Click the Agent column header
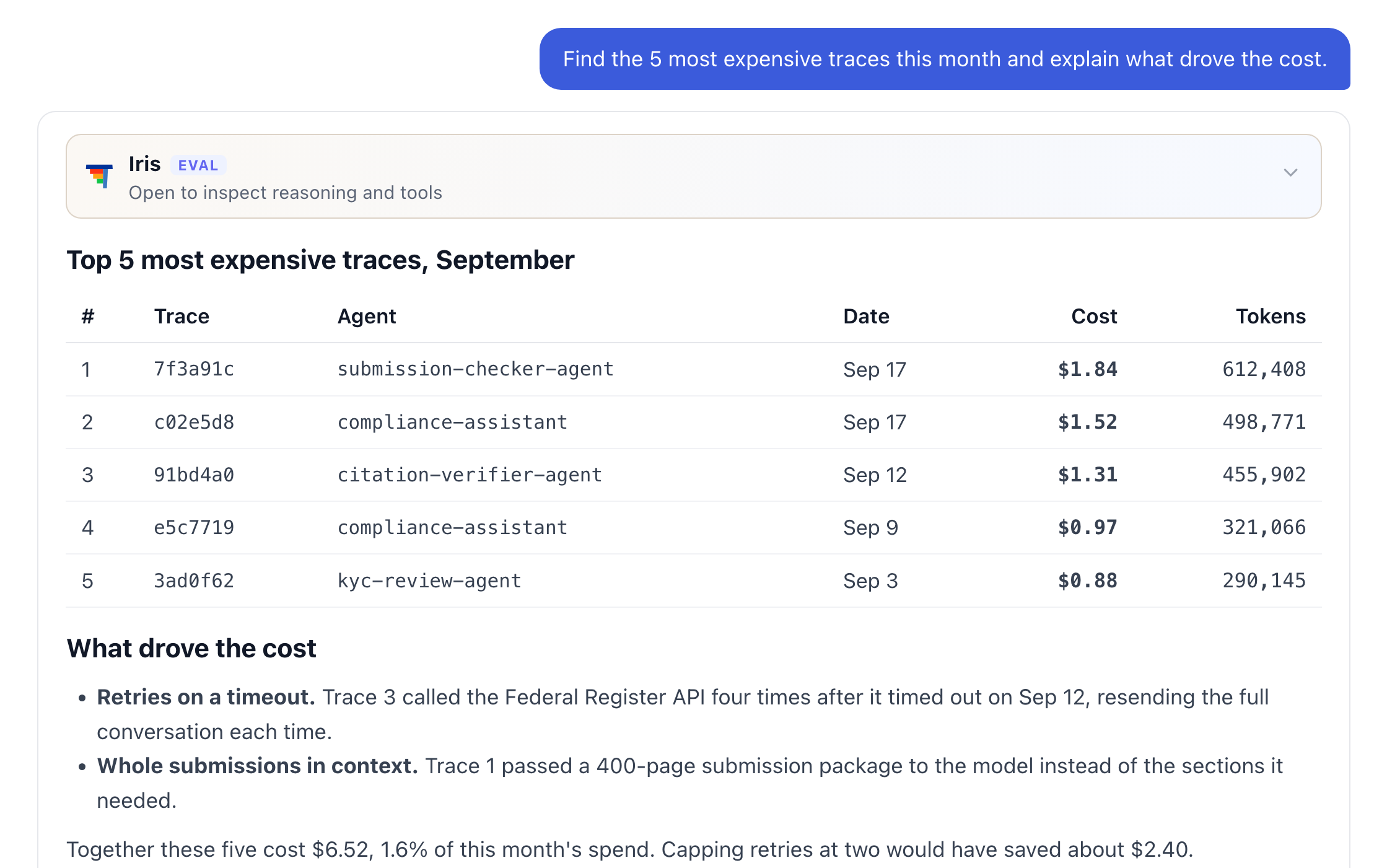 [367, 317]
